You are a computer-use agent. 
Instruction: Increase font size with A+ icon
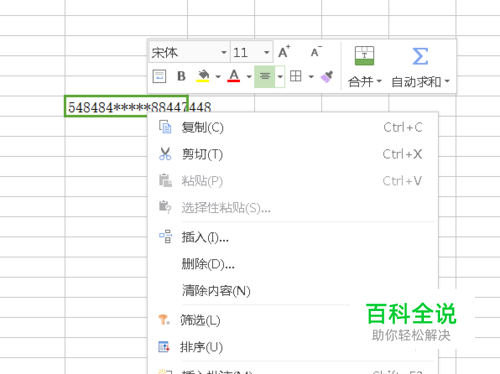click(x=284, y=52)
